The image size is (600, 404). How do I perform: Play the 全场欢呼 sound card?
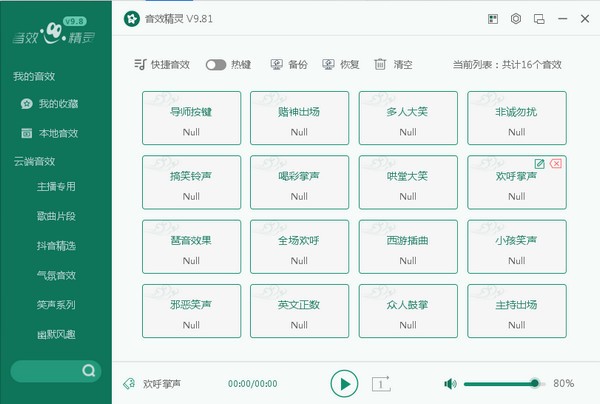point(300,247)
